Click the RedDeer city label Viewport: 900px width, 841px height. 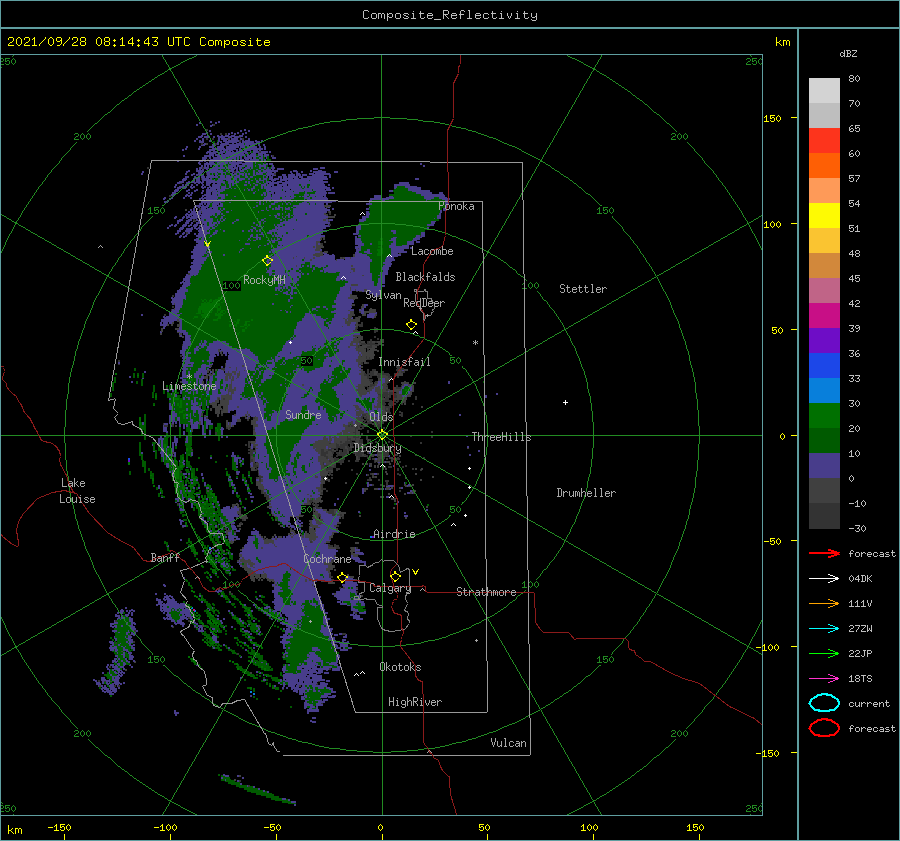point(424,303)
